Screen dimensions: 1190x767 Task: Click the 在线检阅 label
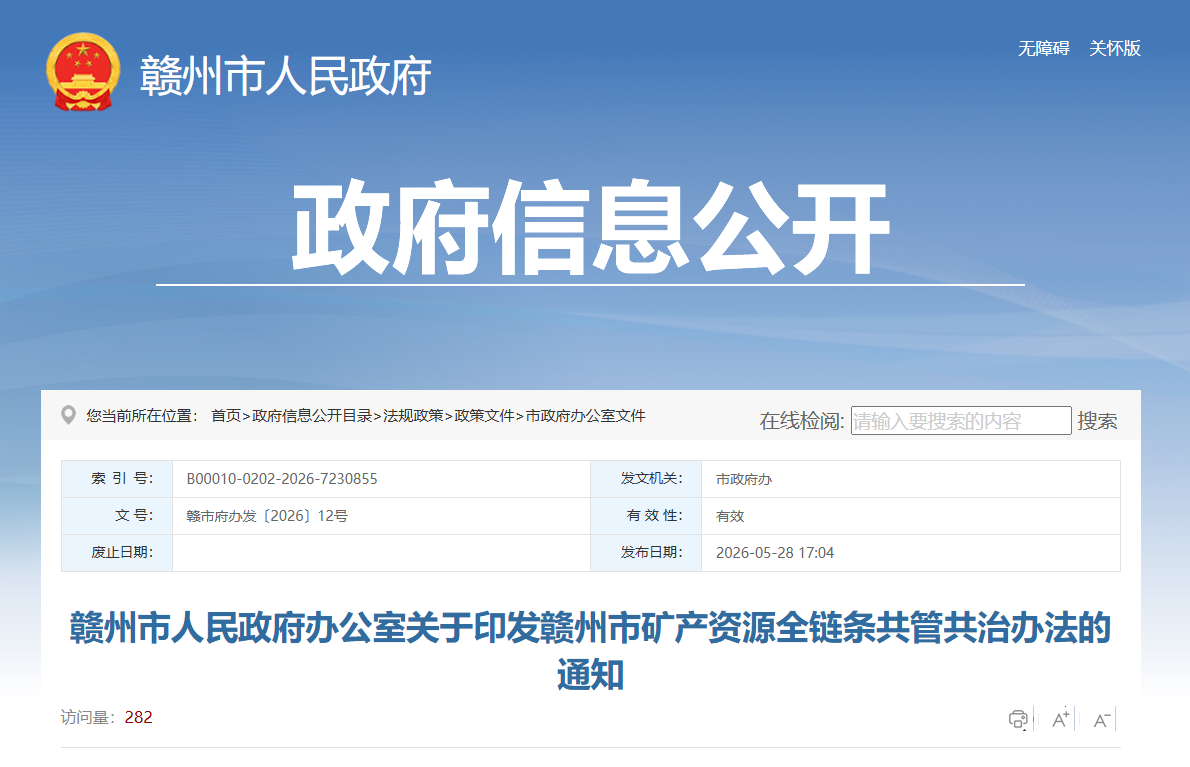(801, 421)
